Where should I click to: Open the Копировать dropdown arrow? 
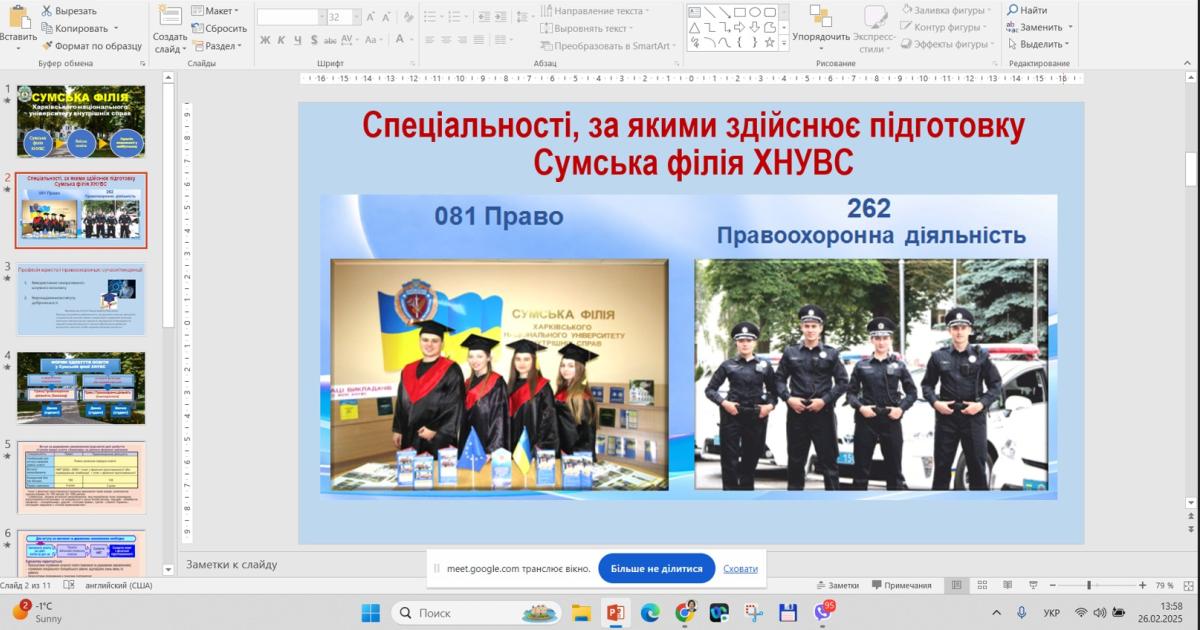pos(116,28)
